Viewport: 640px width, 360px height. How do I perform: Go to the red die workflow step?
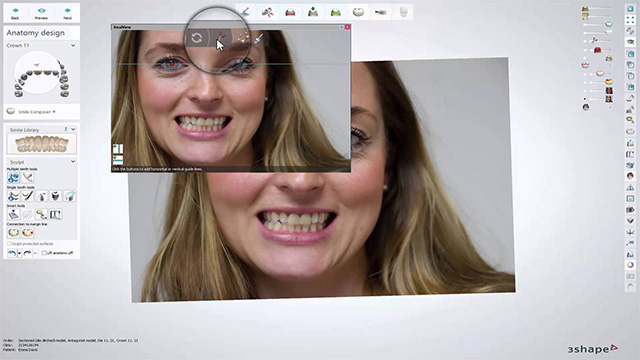(290, 12)
